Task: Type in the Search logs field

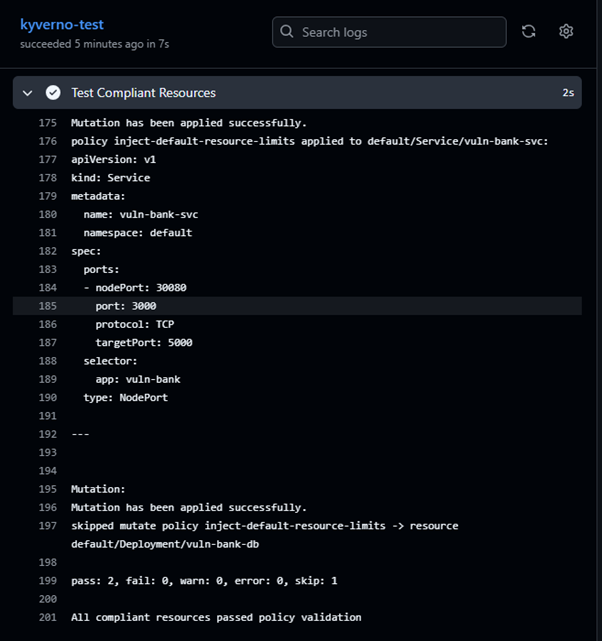Action: [400, 32]
